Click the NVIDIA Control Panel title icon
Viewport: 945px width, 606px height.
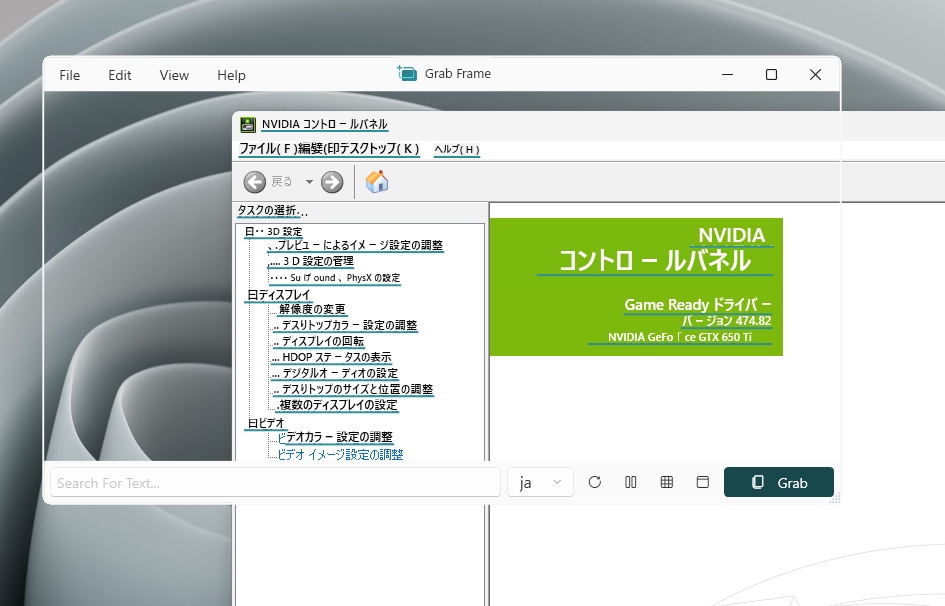[x=248, y=125]
